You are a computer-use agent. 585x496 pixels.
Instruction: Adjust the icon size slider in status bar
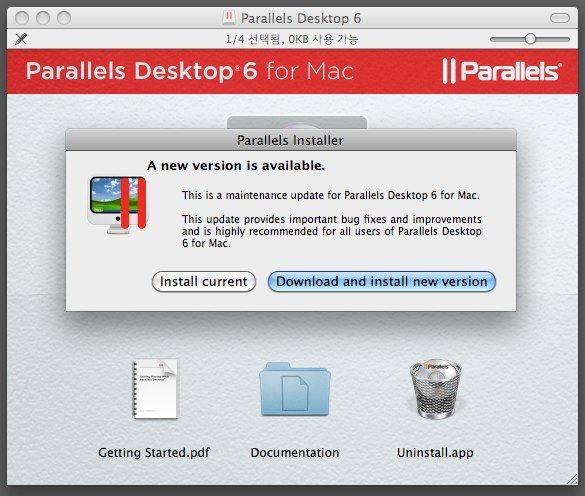click(x=530, y=39)
